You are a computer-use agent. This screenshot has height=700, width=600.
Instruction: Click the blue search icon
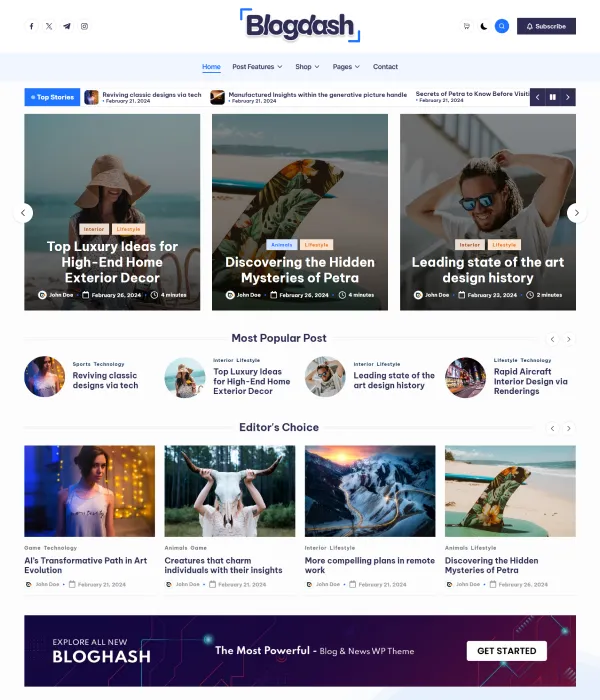502,26
